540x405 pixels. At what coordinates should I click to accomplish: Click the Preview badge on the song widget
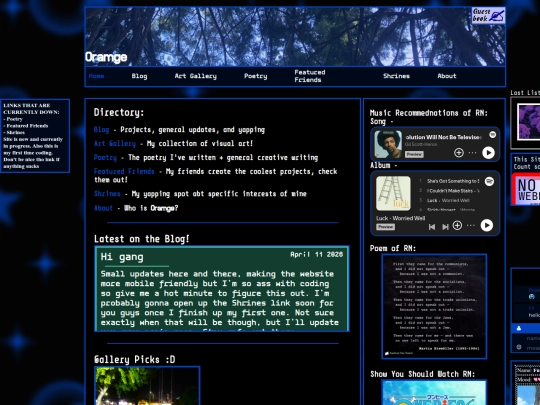(x=414, y=154)
